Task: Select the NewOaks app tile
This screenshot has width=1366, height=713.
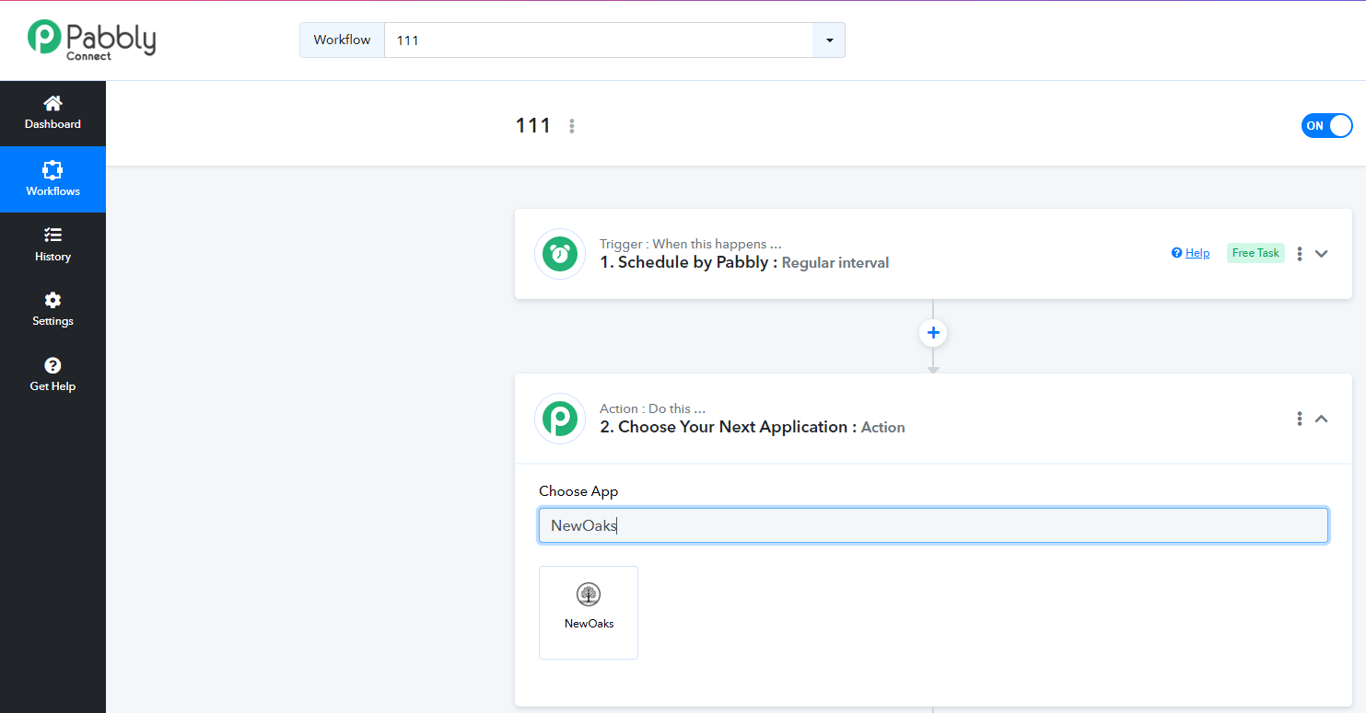Action: coord(588,613)
